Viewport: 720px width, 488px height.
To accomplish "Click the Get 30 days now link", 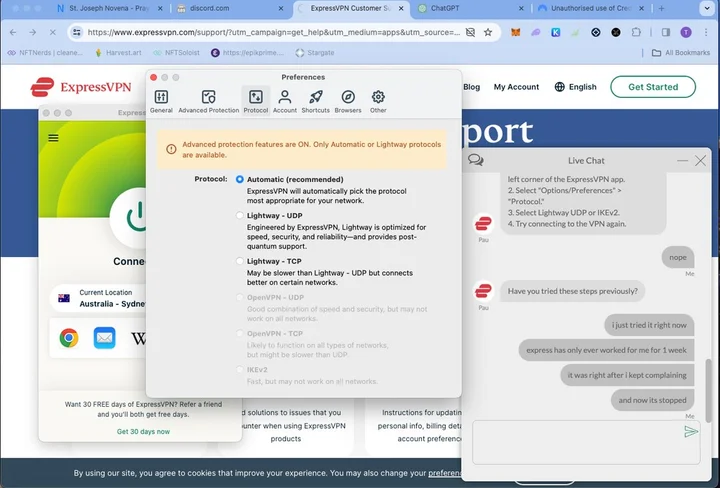I will [x=143, y=431].
